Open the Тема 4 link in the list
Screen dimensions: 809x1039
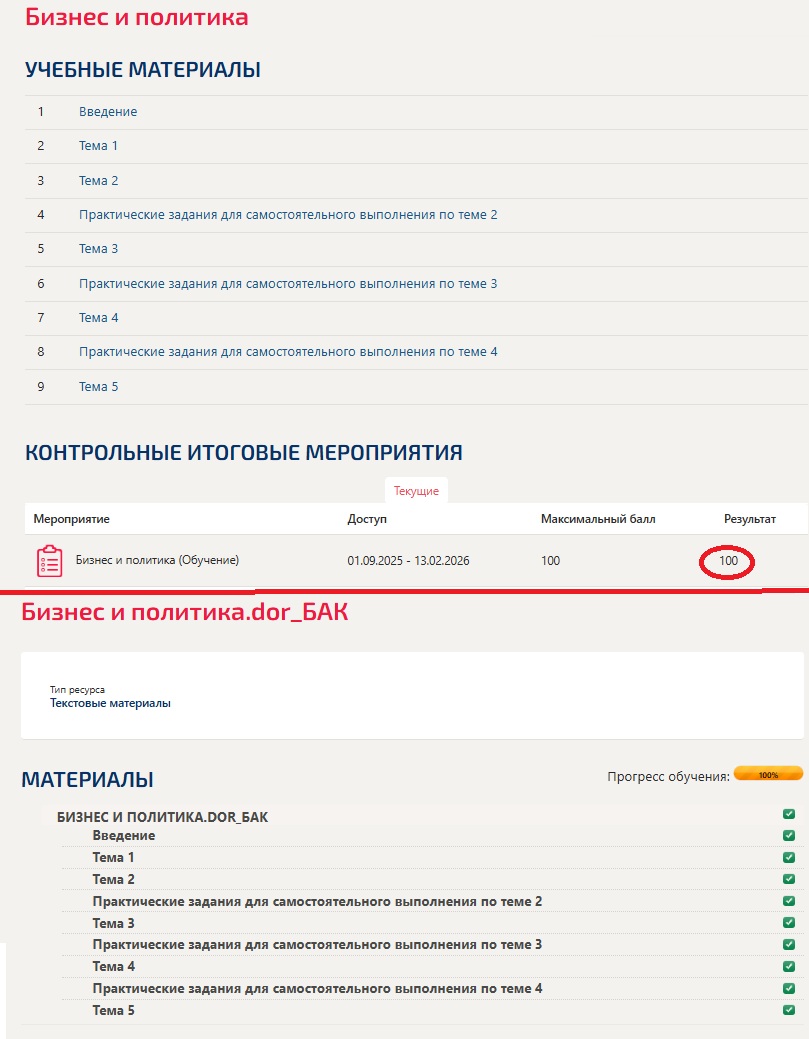98,318
